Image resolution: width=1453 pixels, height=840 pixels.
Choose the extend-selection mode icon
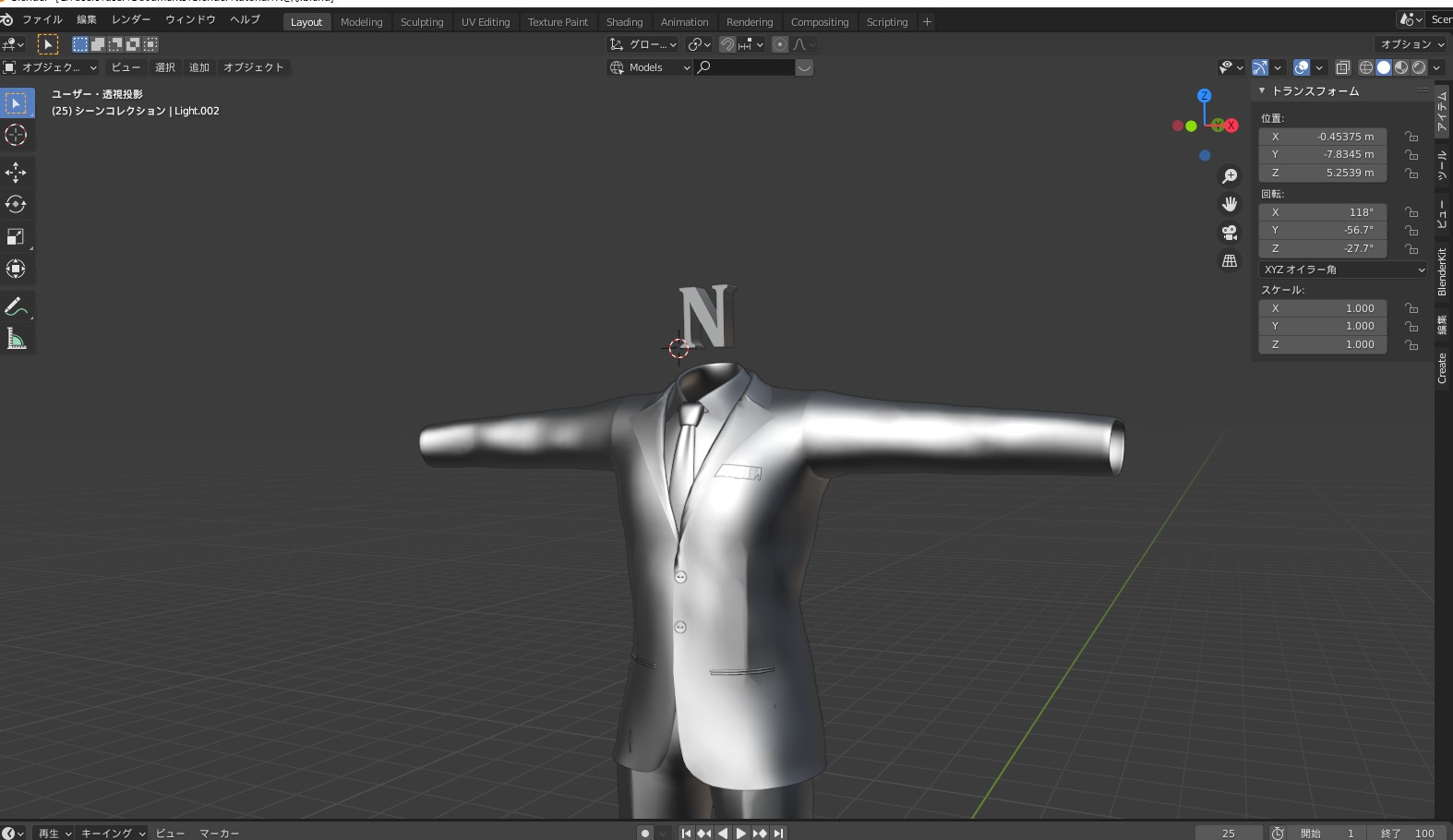[x=98, y=44]
